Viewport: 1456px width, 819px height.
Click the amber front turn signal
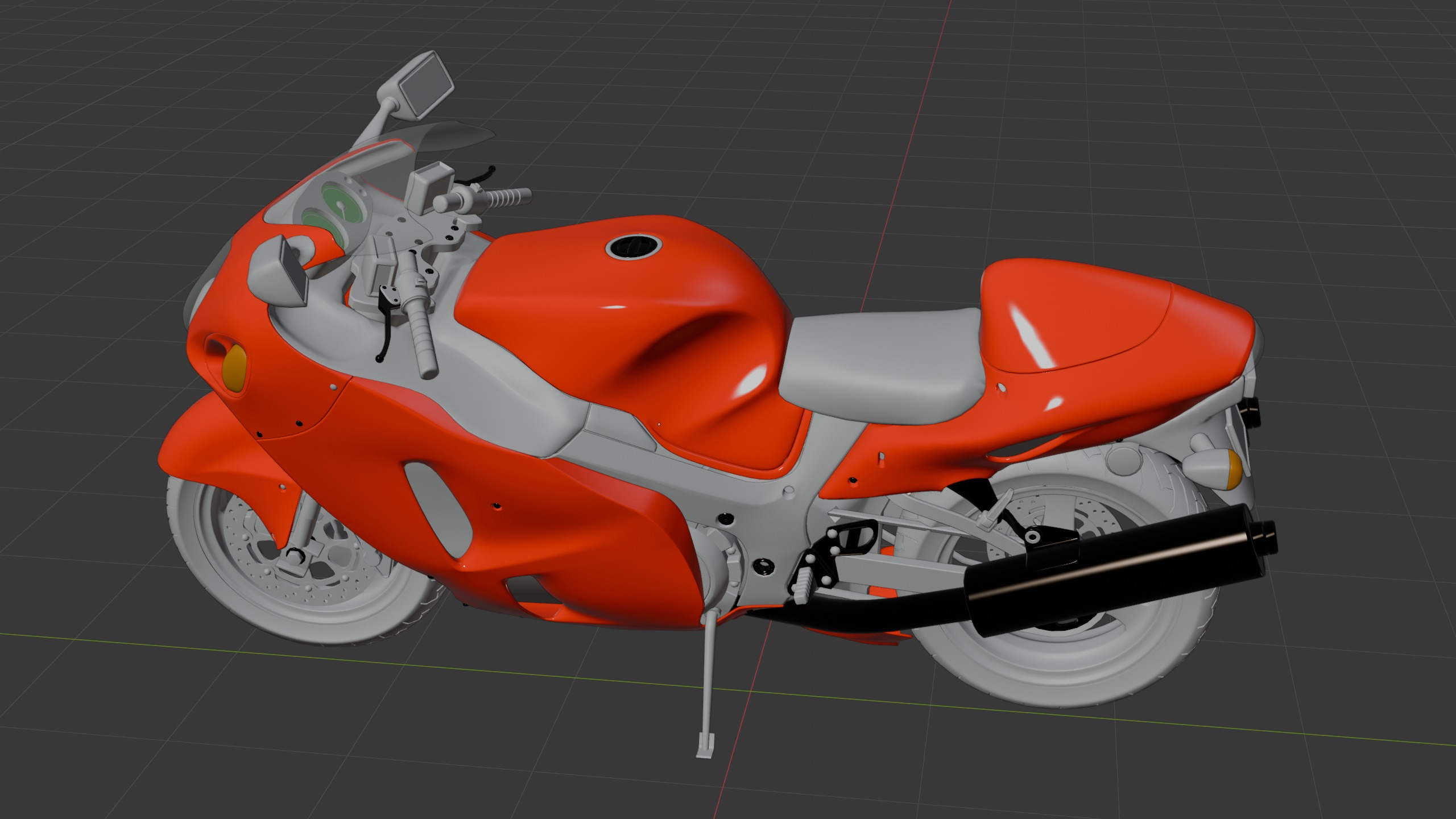click(x=235, y=370)
